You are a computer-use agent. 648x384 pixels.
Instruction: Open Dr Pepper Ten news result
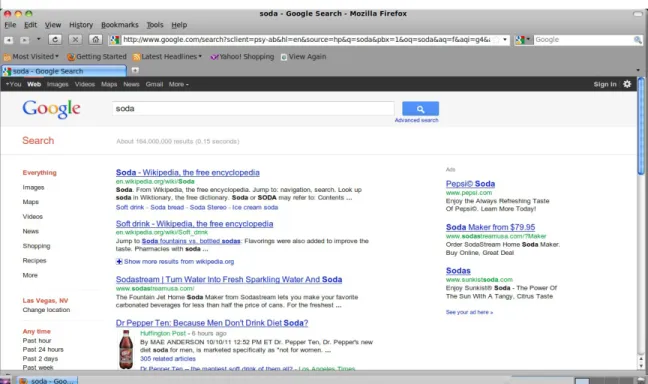pos(212,323)
